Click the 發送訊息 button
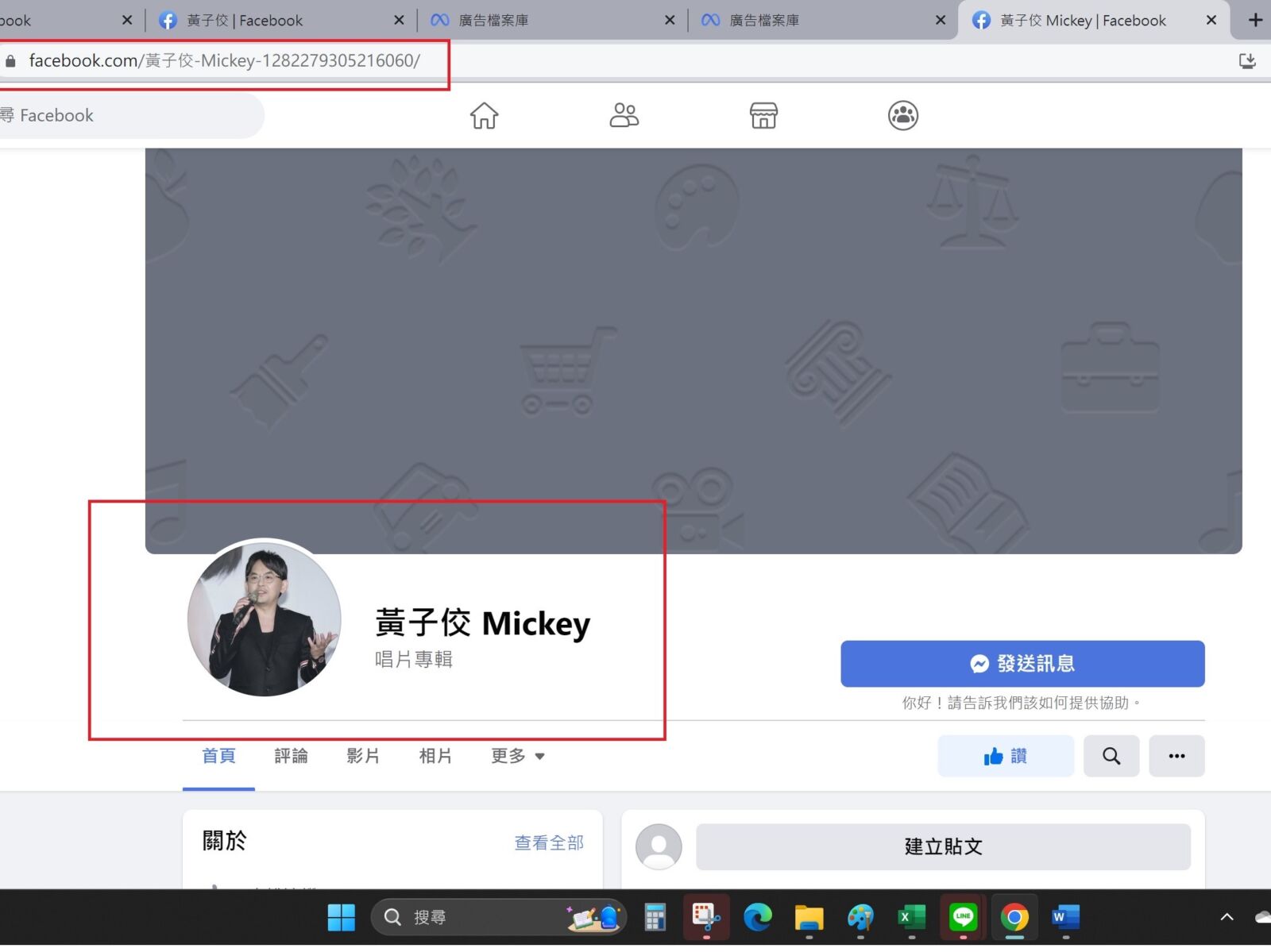Screen dimensions: 1271x952 point(1022,664)
